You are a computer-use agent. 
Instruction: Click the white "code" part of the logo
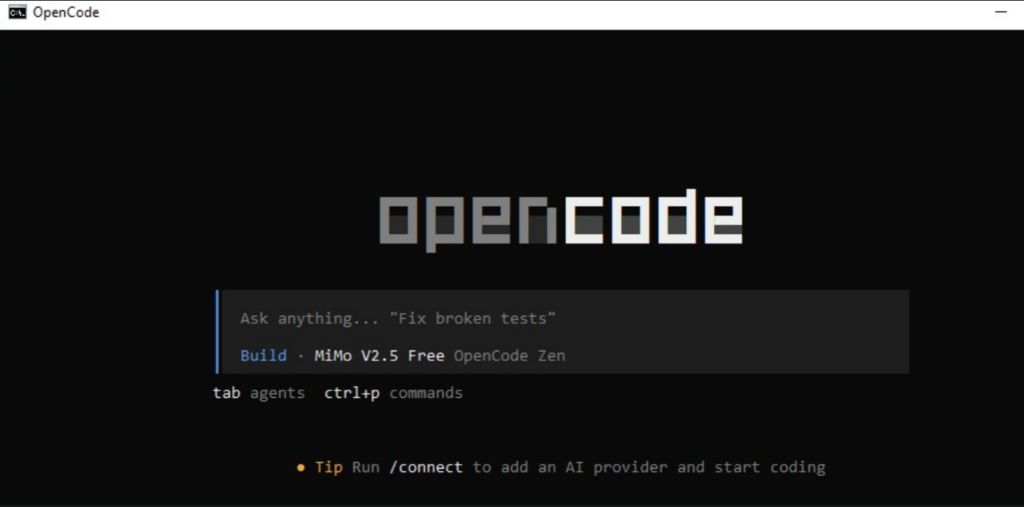click(x=653, y=217)
